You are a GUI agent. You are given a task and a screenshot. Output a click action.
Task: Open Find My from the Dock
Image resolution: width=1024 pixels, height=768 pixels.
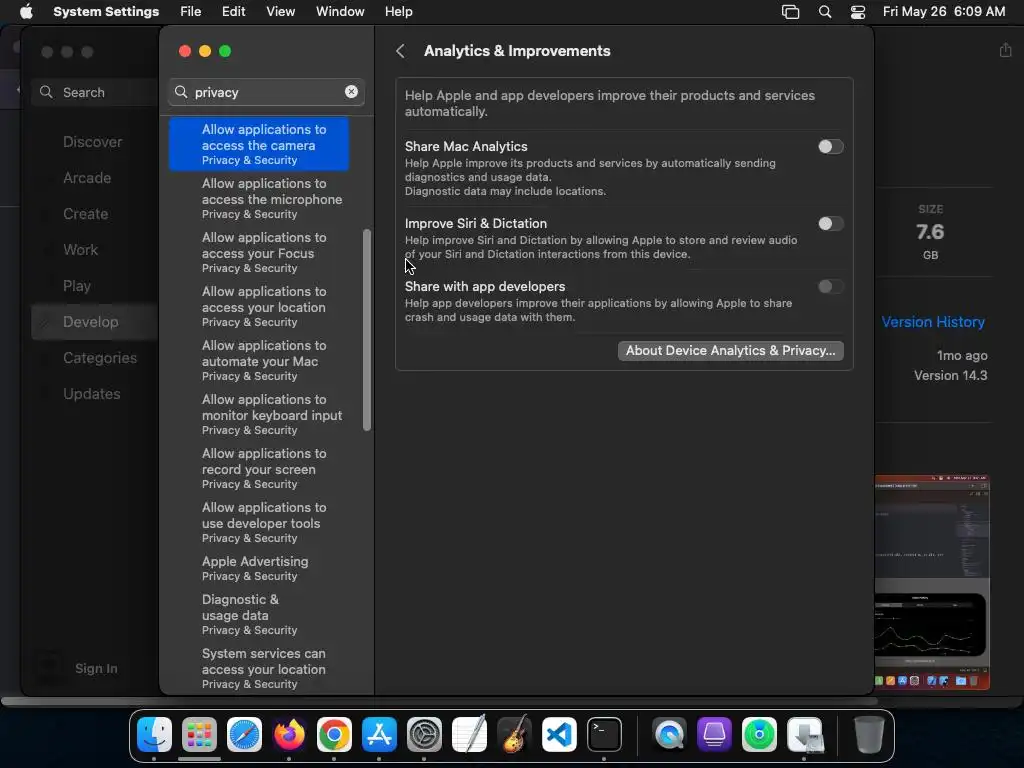(760, 735)
